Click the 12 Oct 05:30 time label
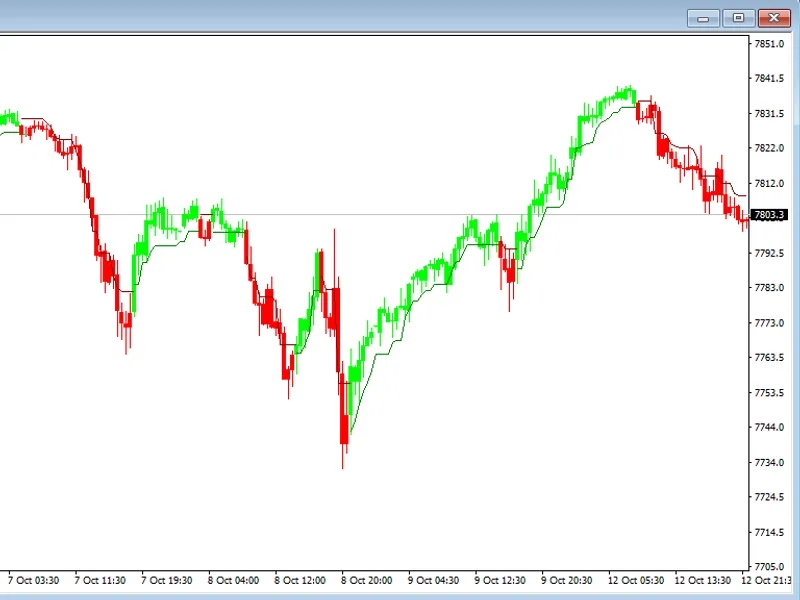800x600 pixels. (x=636, y=581)
